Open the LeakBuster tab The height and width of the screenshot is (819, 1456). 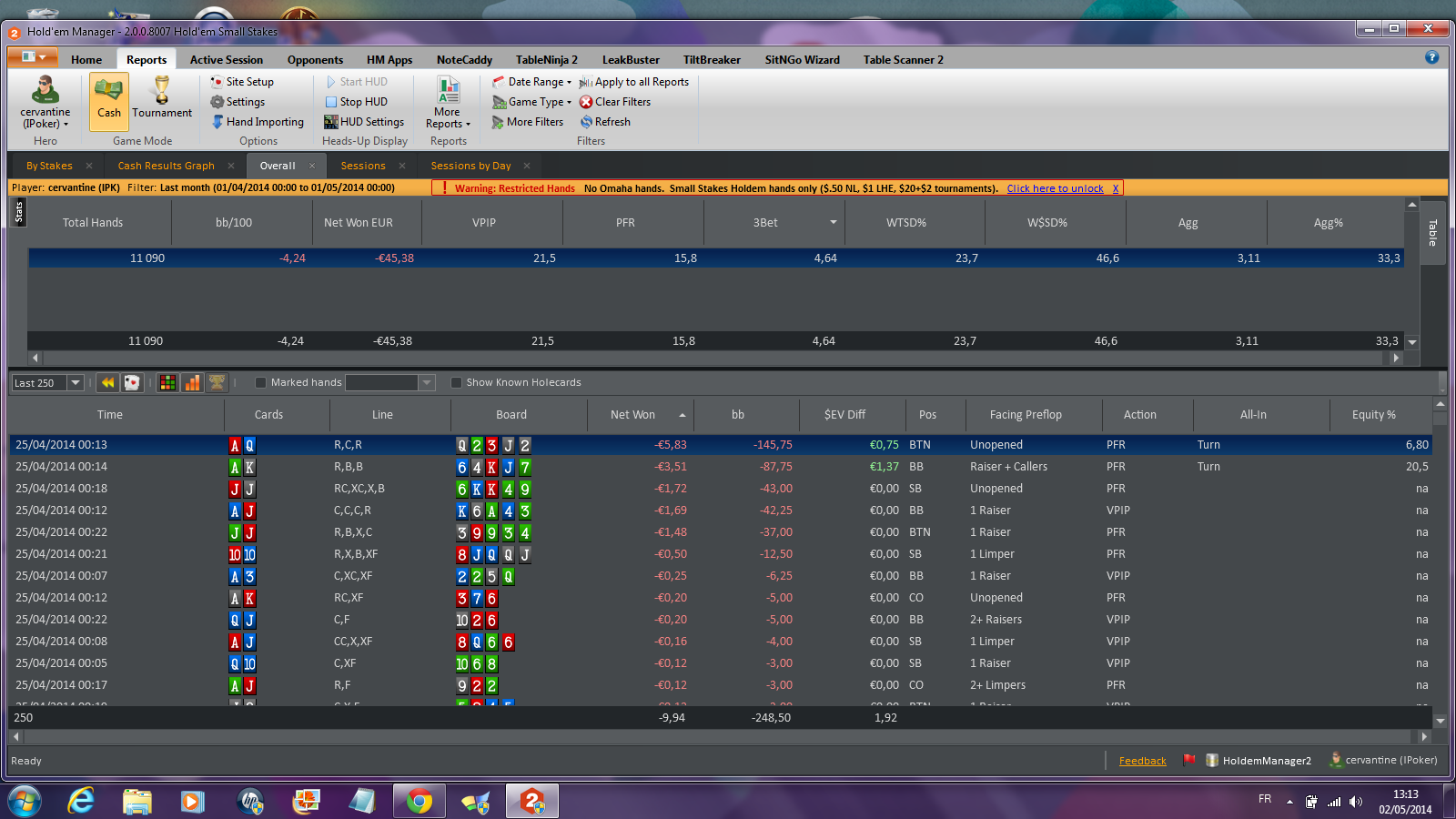coord(631,60)
